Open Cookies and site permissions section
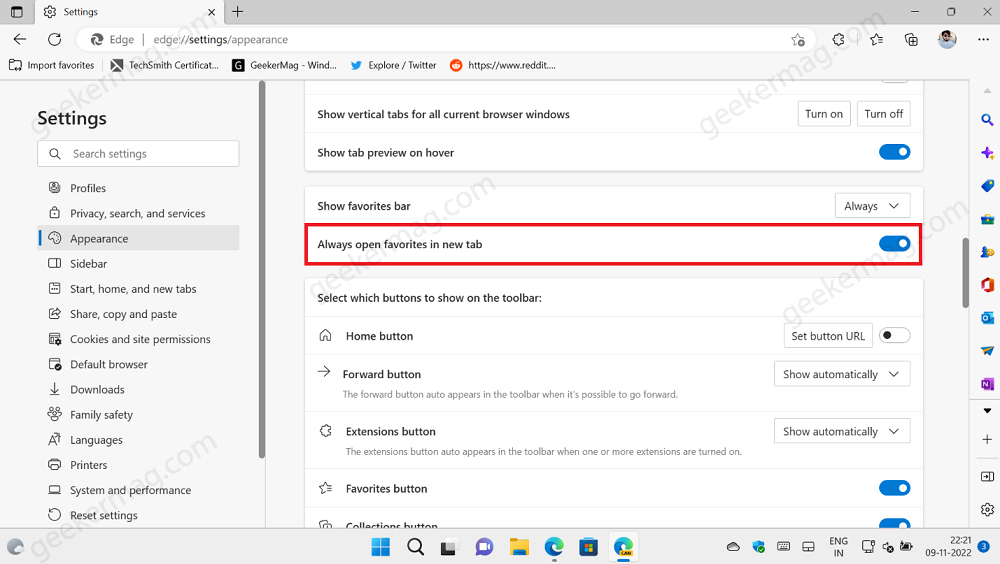The width and height of the screenshot is (1000, 564). coord(138,339)
